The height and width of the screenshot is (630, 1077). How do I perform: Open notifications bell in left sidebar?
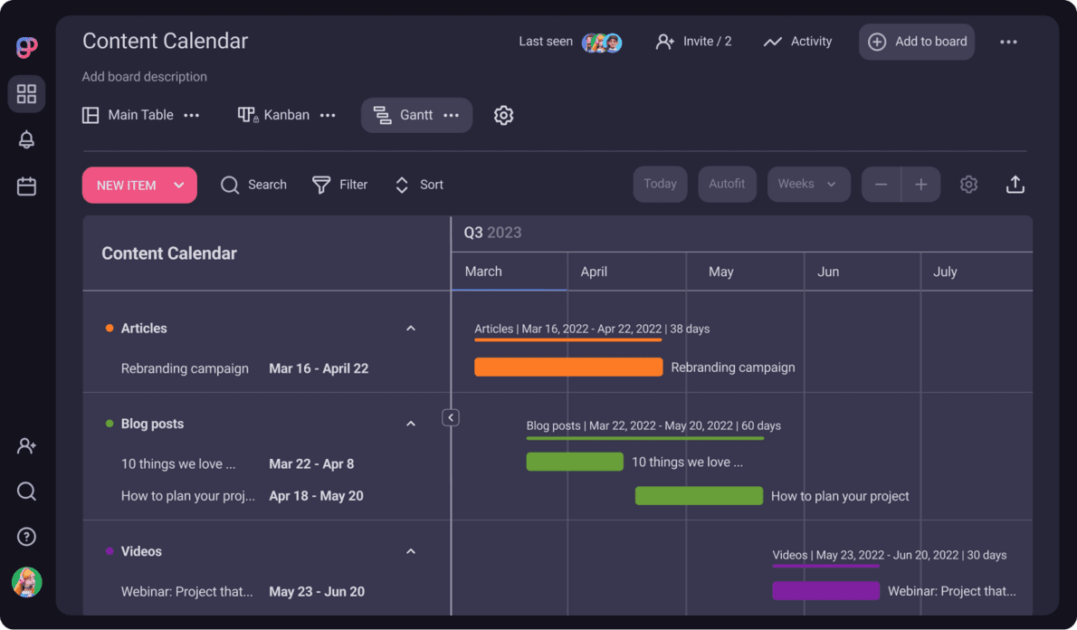click(27, 140)
